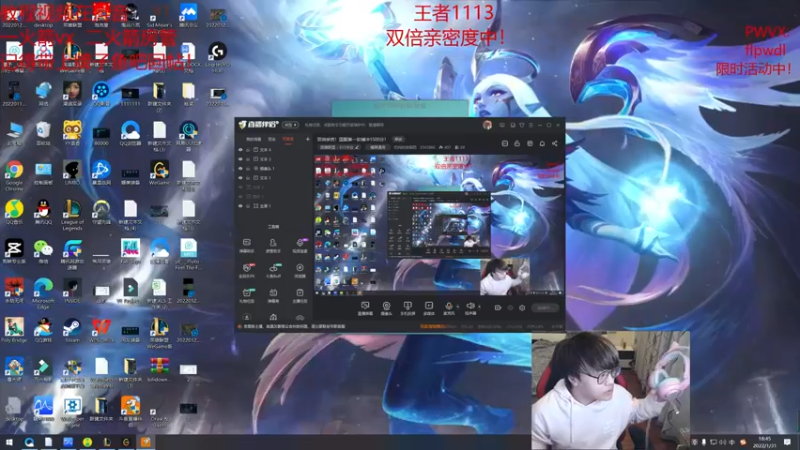The height and width of the screenshot is (450, 800).
Task: Switch to the first scene tab
Action: [x=253, y=139]
